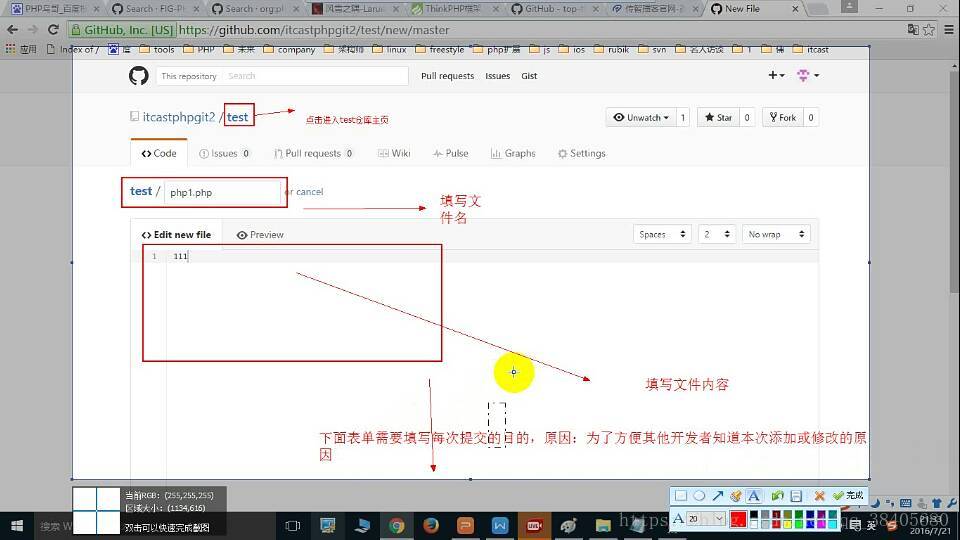
Task: Open Chrome from the taskbar
Action: click(x=397, y=526)
